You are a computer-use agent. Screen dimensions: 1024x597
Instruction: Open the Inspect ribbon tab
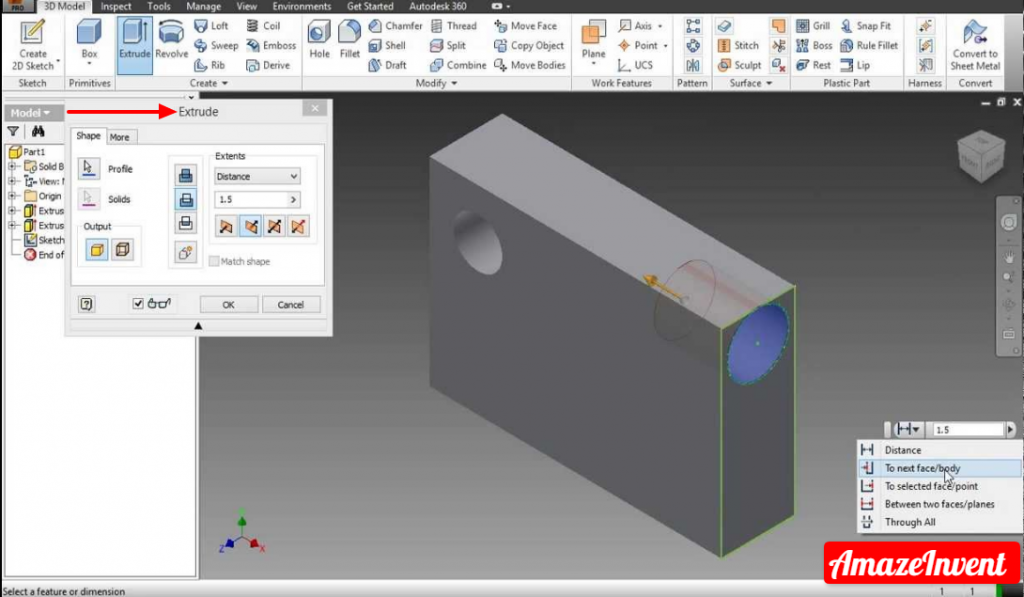(116, 7)
